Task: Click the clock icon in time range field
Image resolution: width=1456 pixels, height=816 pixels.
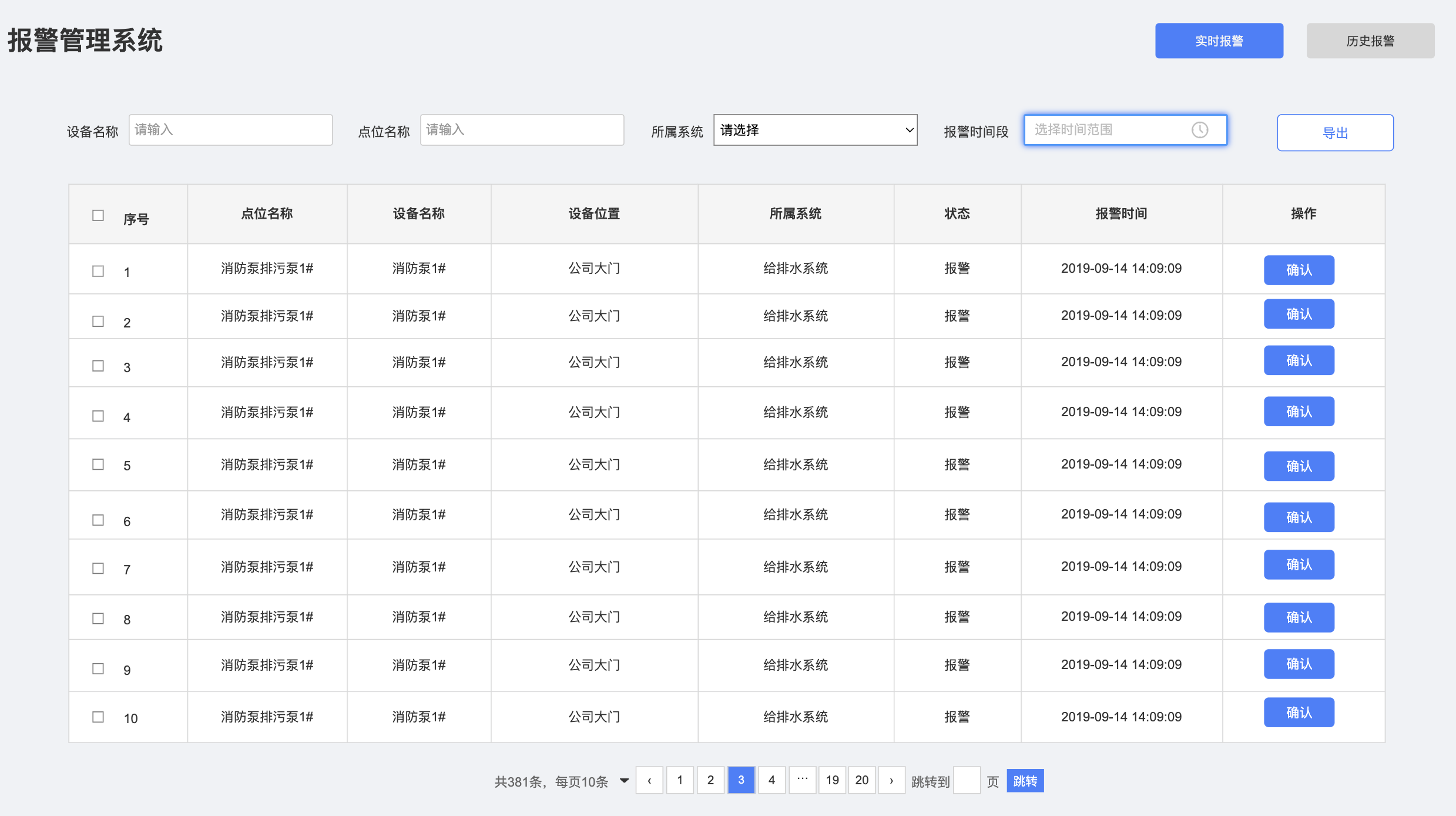Action: 1199,130
